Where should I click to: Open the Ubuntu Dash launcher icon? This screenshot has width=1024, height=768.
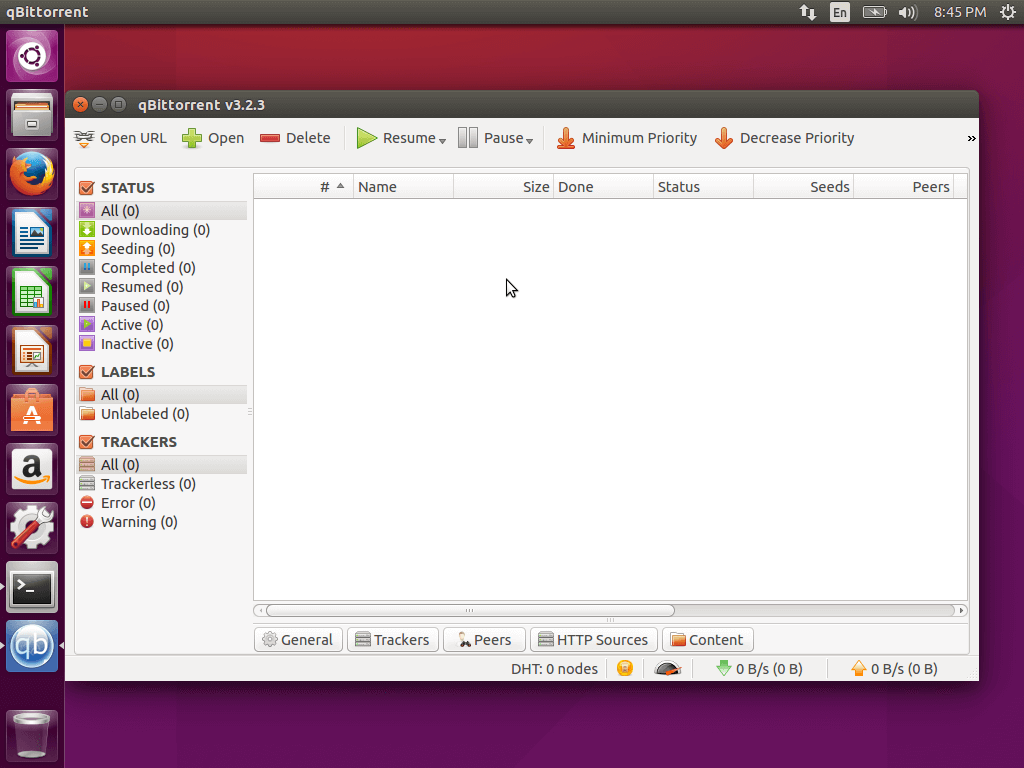point(32,56)
